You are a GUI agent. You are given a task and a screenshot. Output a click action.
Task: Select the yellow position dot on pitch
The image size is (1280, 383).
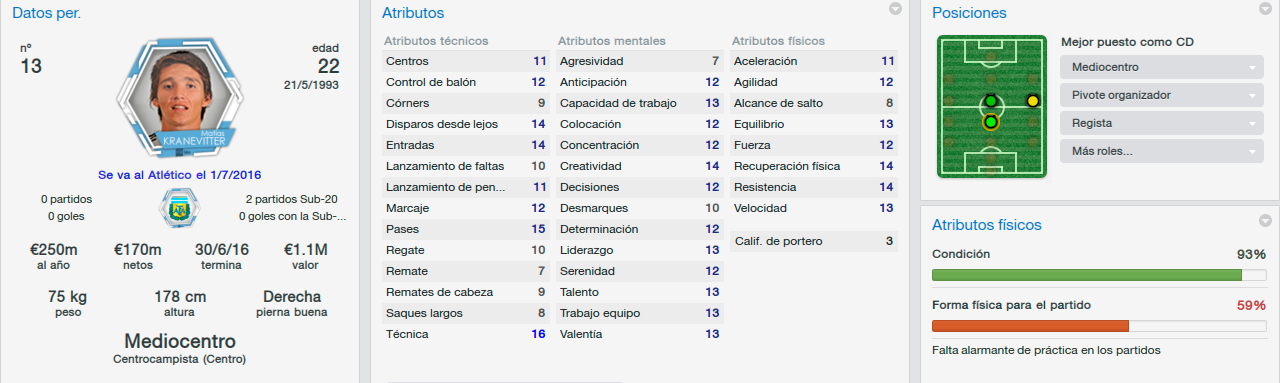tap(1032, 101)
